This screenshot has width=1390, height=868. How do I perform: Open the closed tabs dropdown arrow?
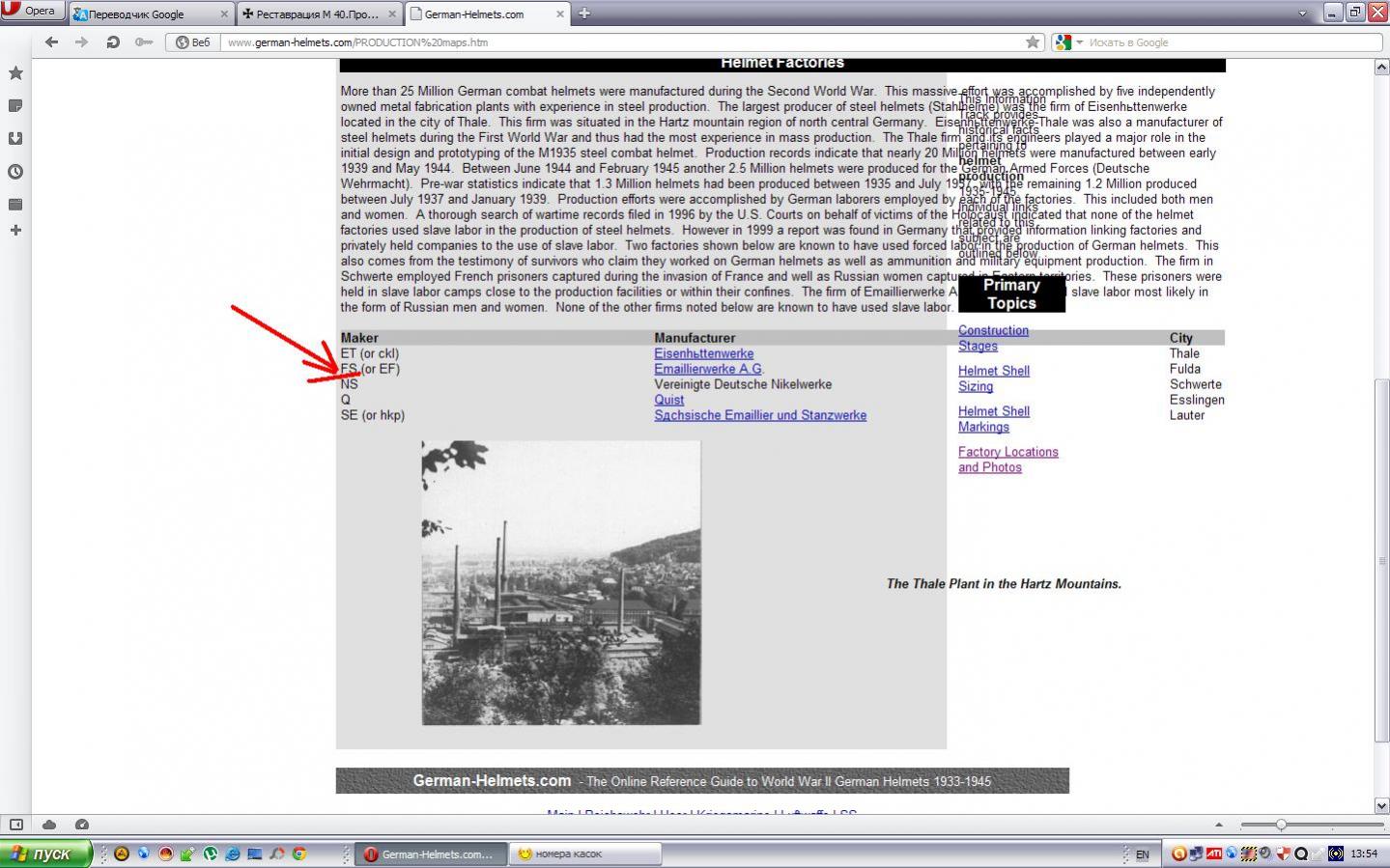point(1302,14)
